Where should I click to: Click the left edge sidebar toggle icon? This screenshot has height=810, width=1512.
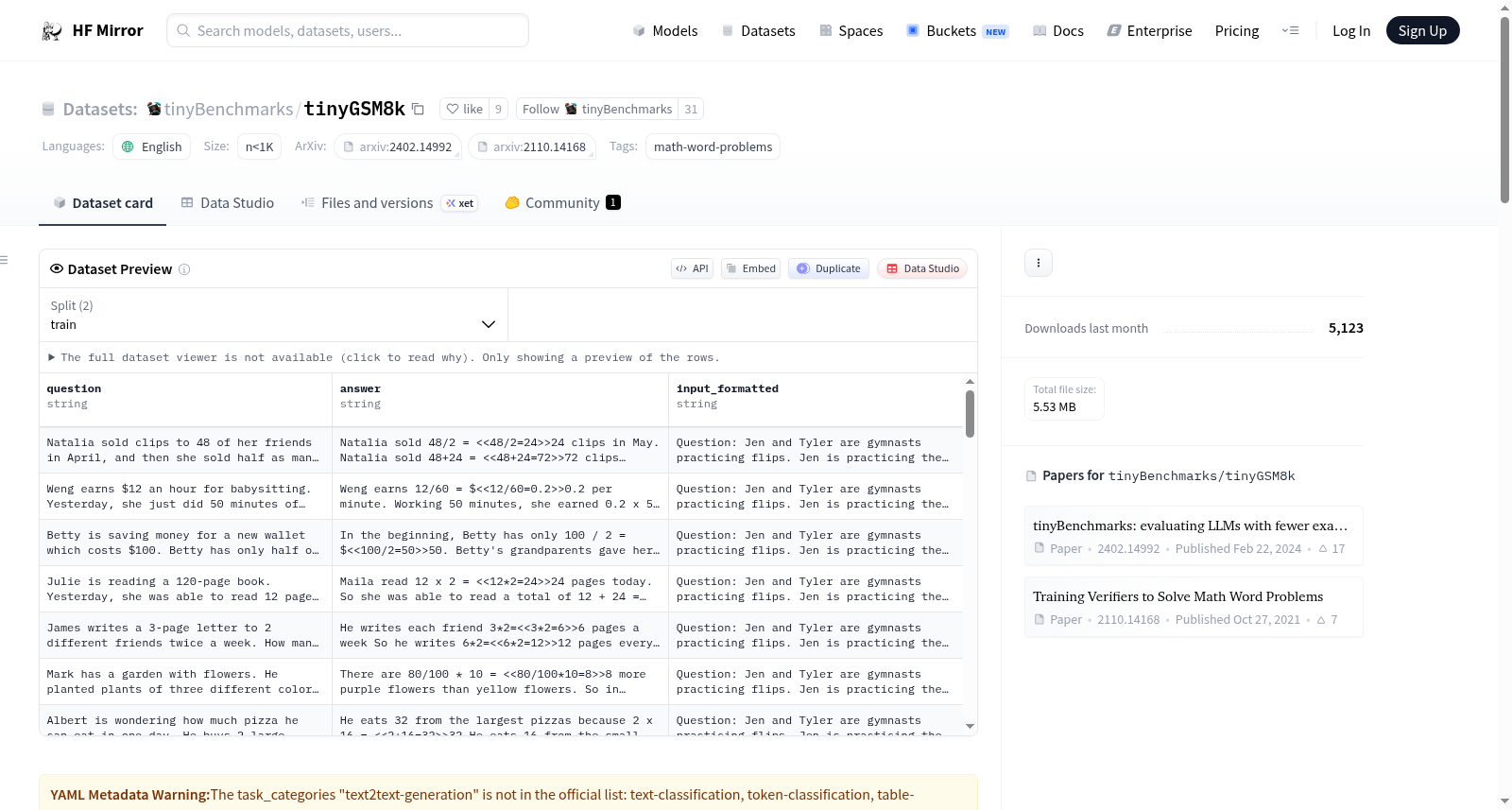[x=4, y=260]
